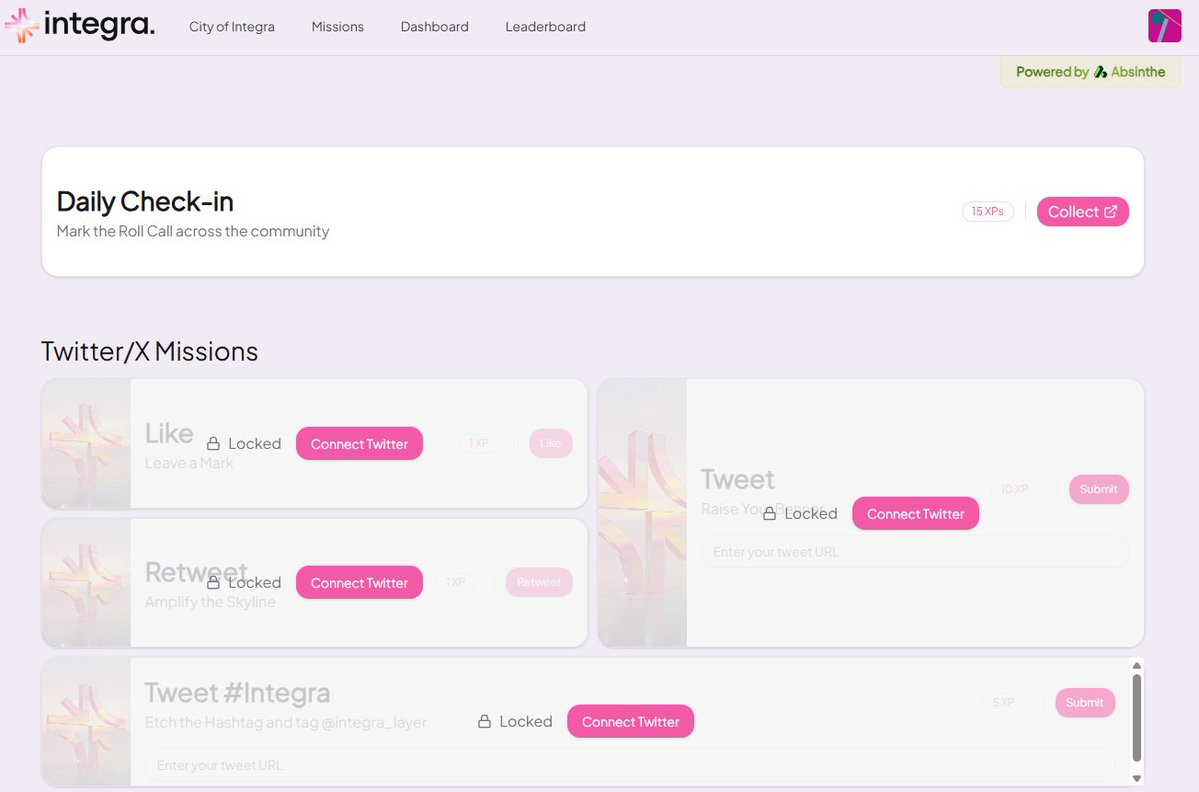The image size is (1199, 792).
Task: Click 'Mark the Roll Call across the community' text
Action: pyautogui.click(x=193, y=231)
